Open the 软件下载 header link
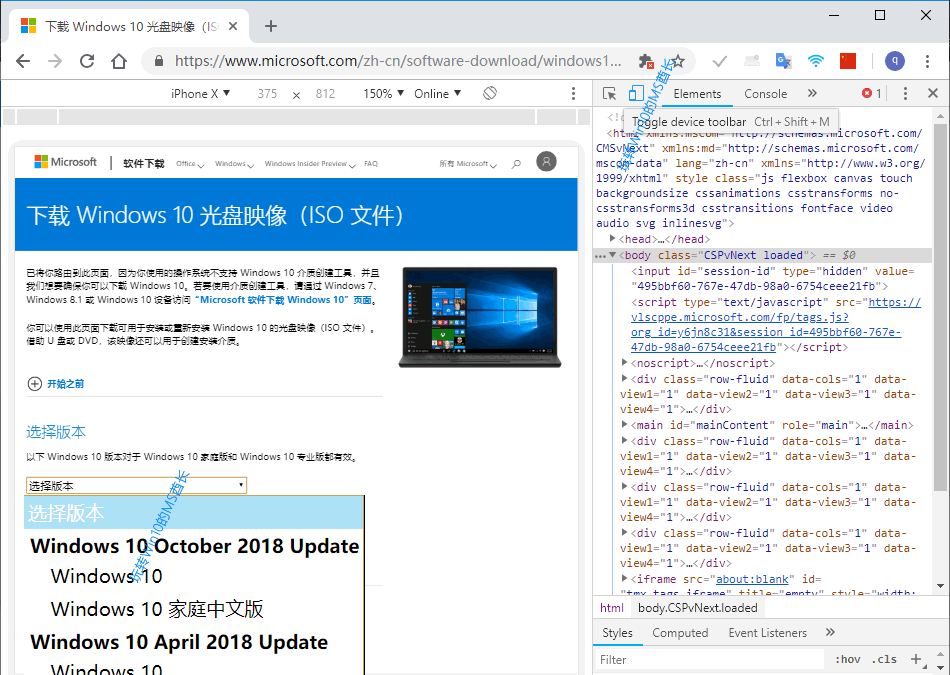Screen dimensions: 950x675 pos(144,164)
